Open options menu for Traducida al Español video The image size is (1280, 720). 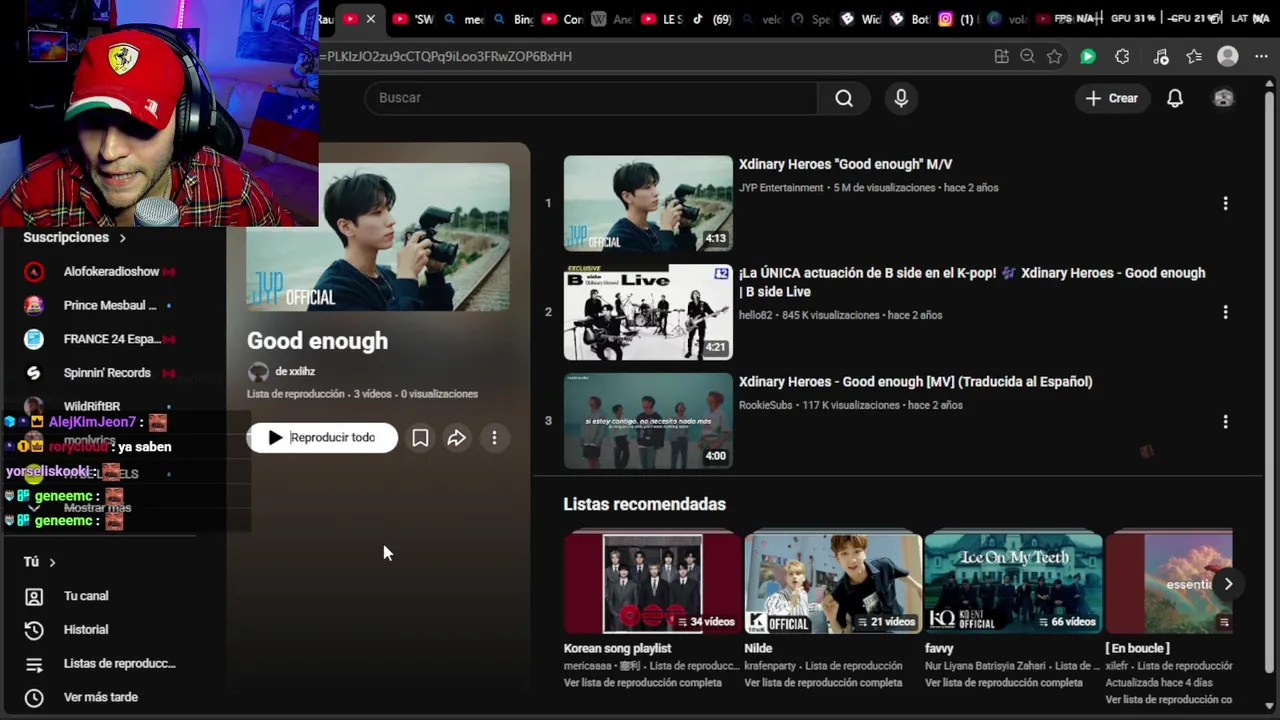tap(1225, 421)
